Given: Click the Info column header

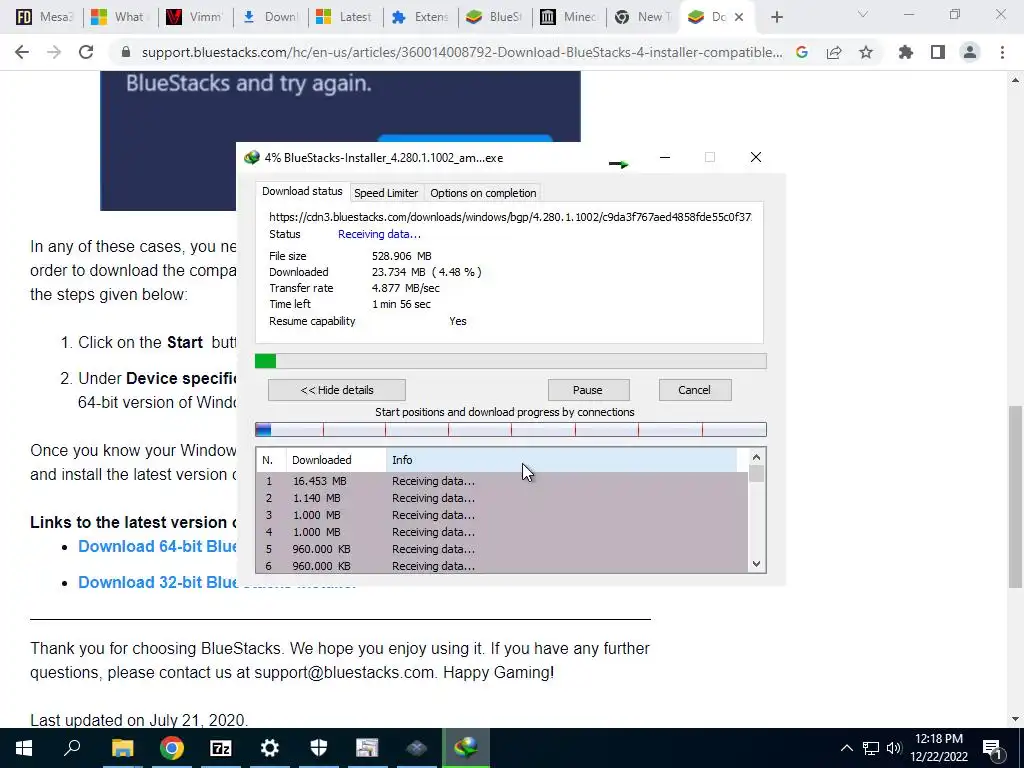Looking at the screenshot, I should tap(562, 460).
